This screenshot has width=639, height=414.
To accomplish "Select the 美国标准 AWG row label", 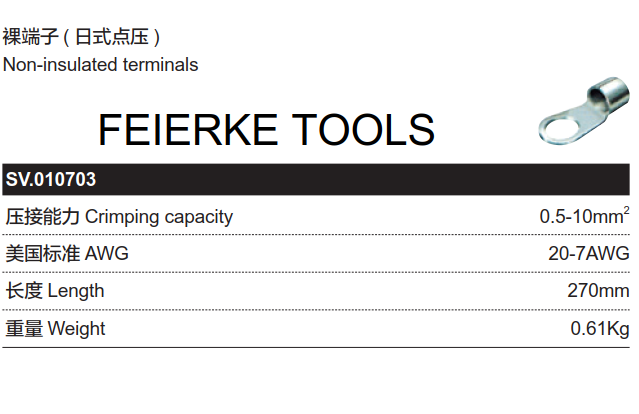I will 67,253.
